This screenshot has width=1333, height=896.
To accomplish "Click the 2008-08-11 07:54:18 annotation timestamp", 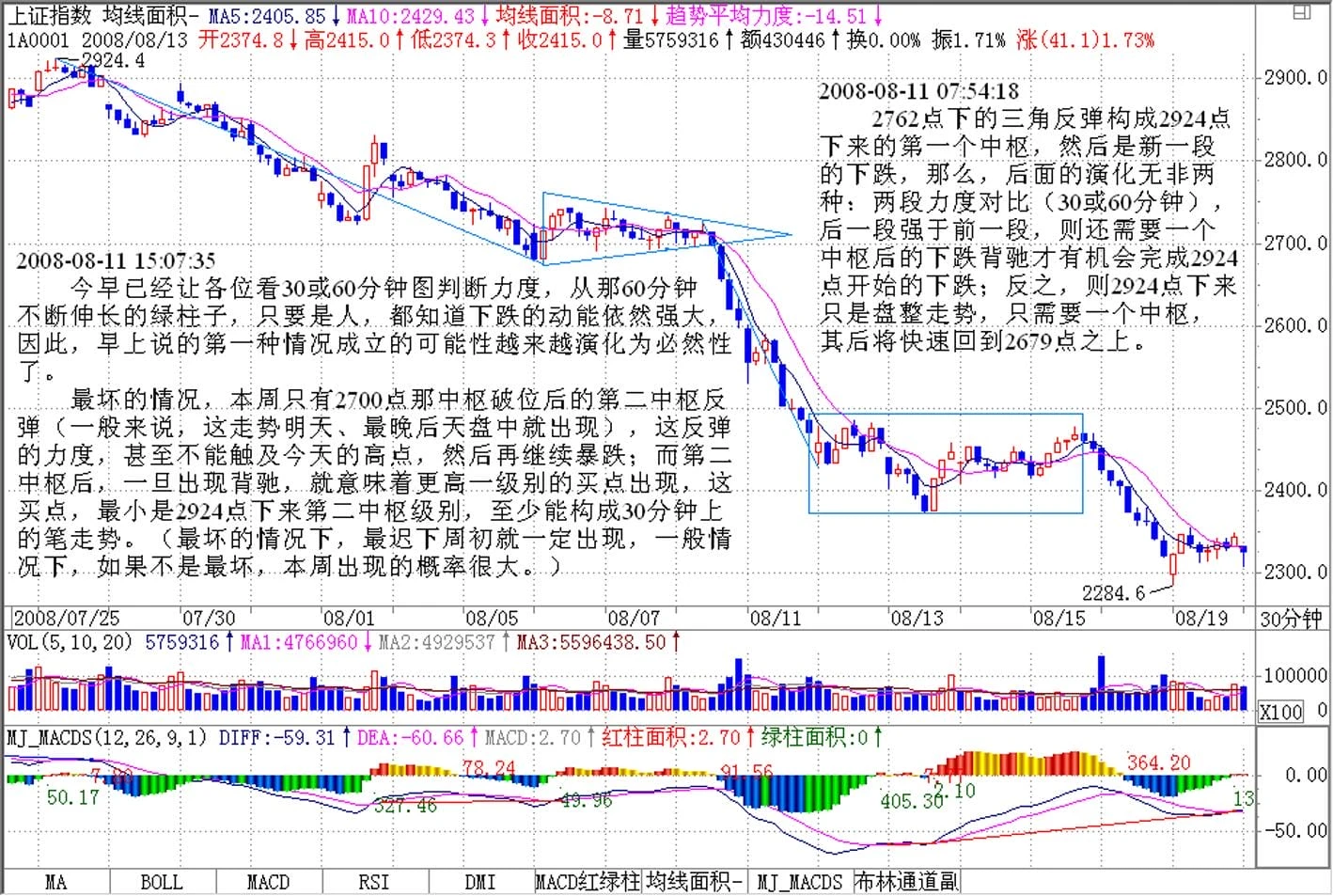I will point(917,91).
